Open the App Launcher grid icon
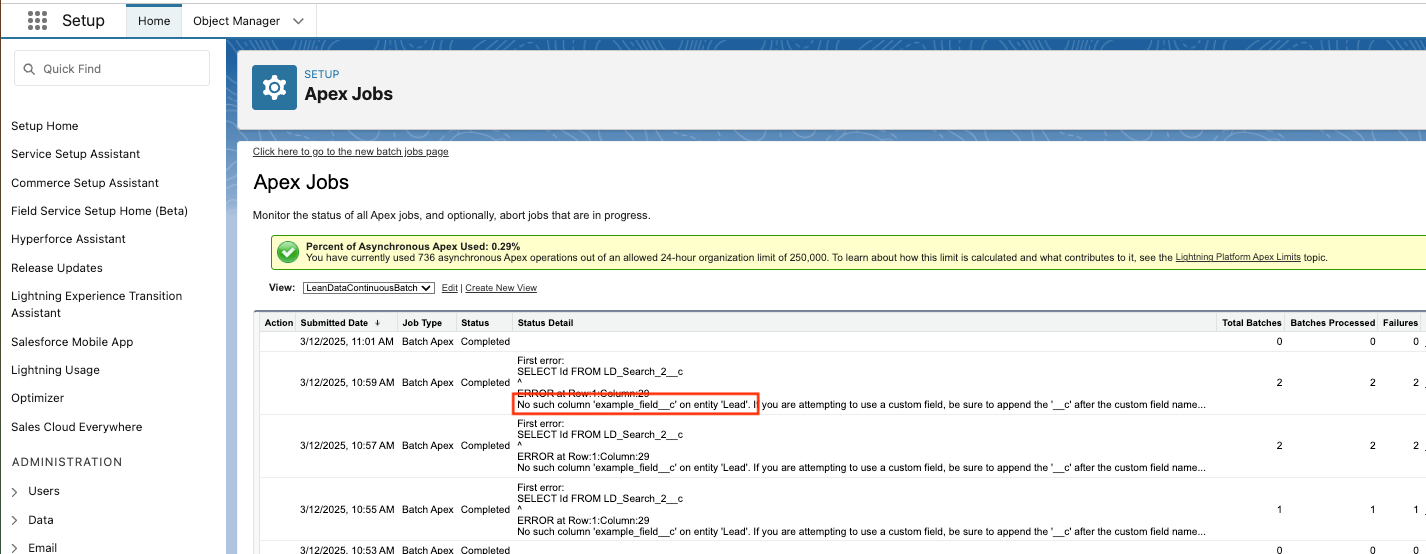This screenshot has height=554, width=1426. (37, 20)
